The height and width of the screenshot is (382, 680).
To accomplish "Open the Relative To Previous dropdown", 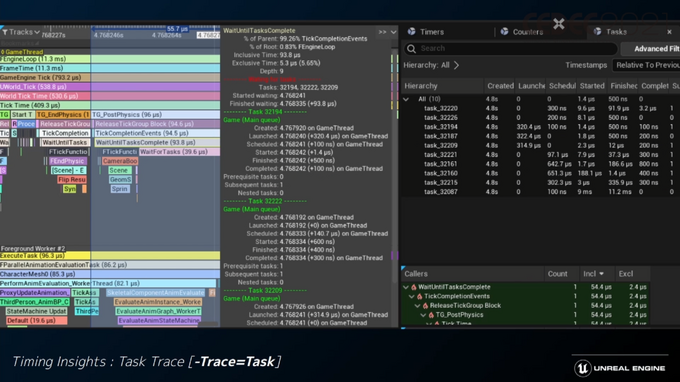I will 646,65.
